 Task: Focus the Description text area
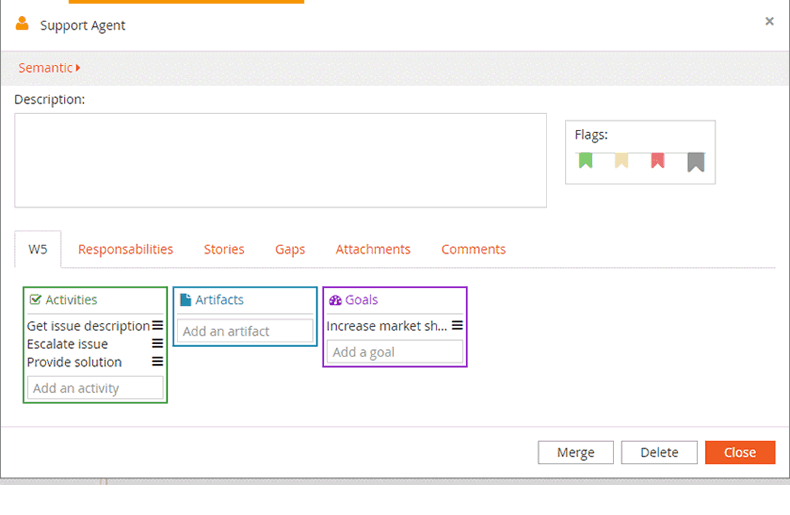(280, 160)
